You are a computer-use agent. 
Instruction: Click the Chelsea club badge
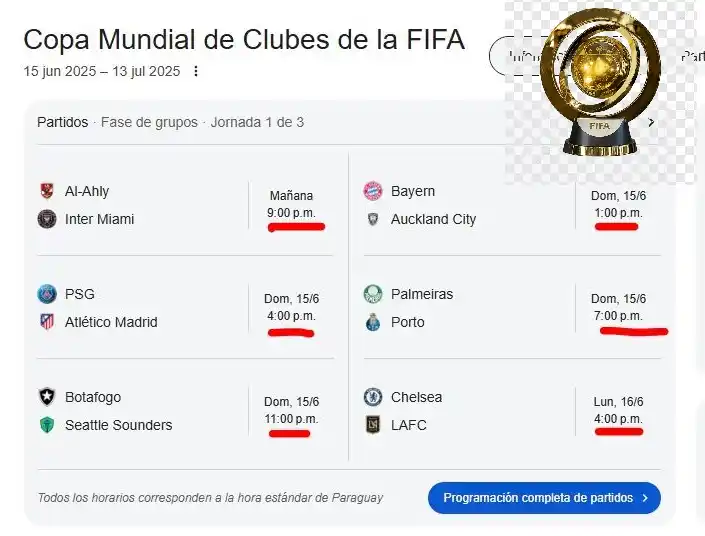(373, 397)
